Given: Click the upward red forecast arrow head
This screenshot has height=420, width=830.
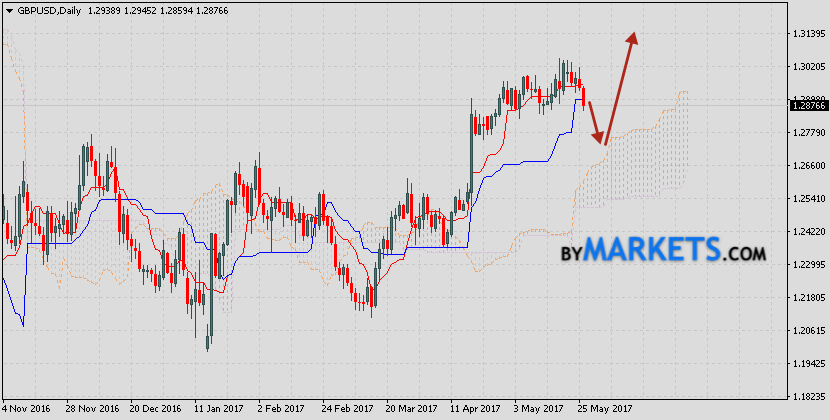Looking at the screenshot, I should pos(632,38).
